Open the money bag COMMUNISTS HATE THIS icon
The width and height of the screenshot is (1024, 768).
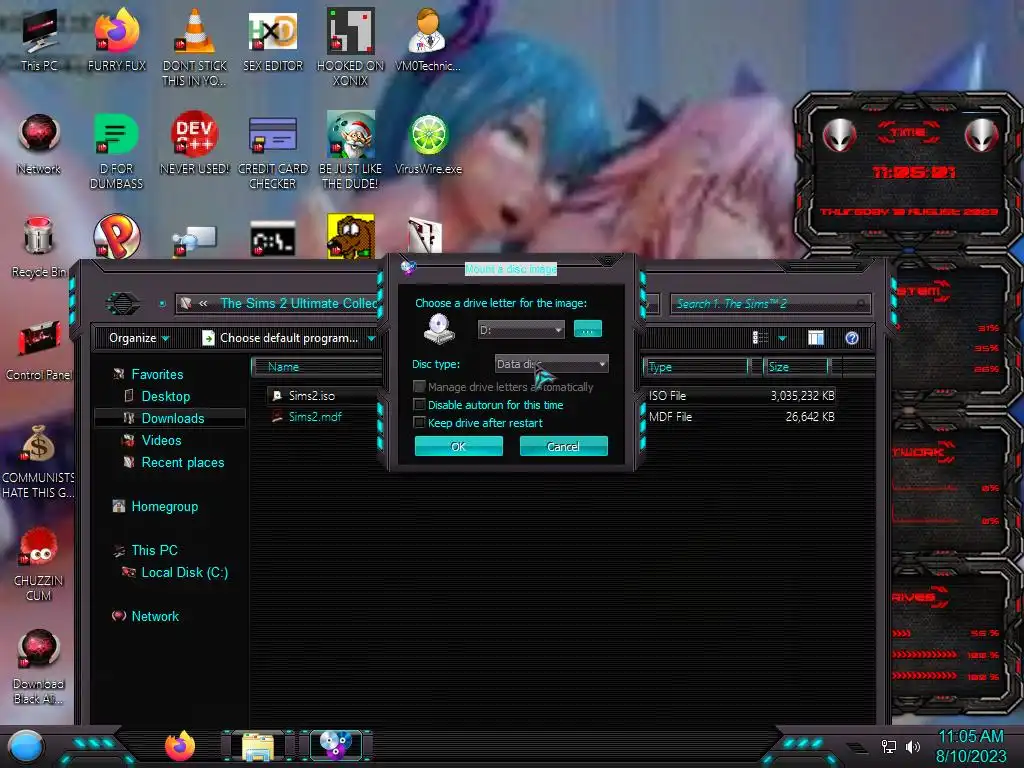(x=39, y=461)
